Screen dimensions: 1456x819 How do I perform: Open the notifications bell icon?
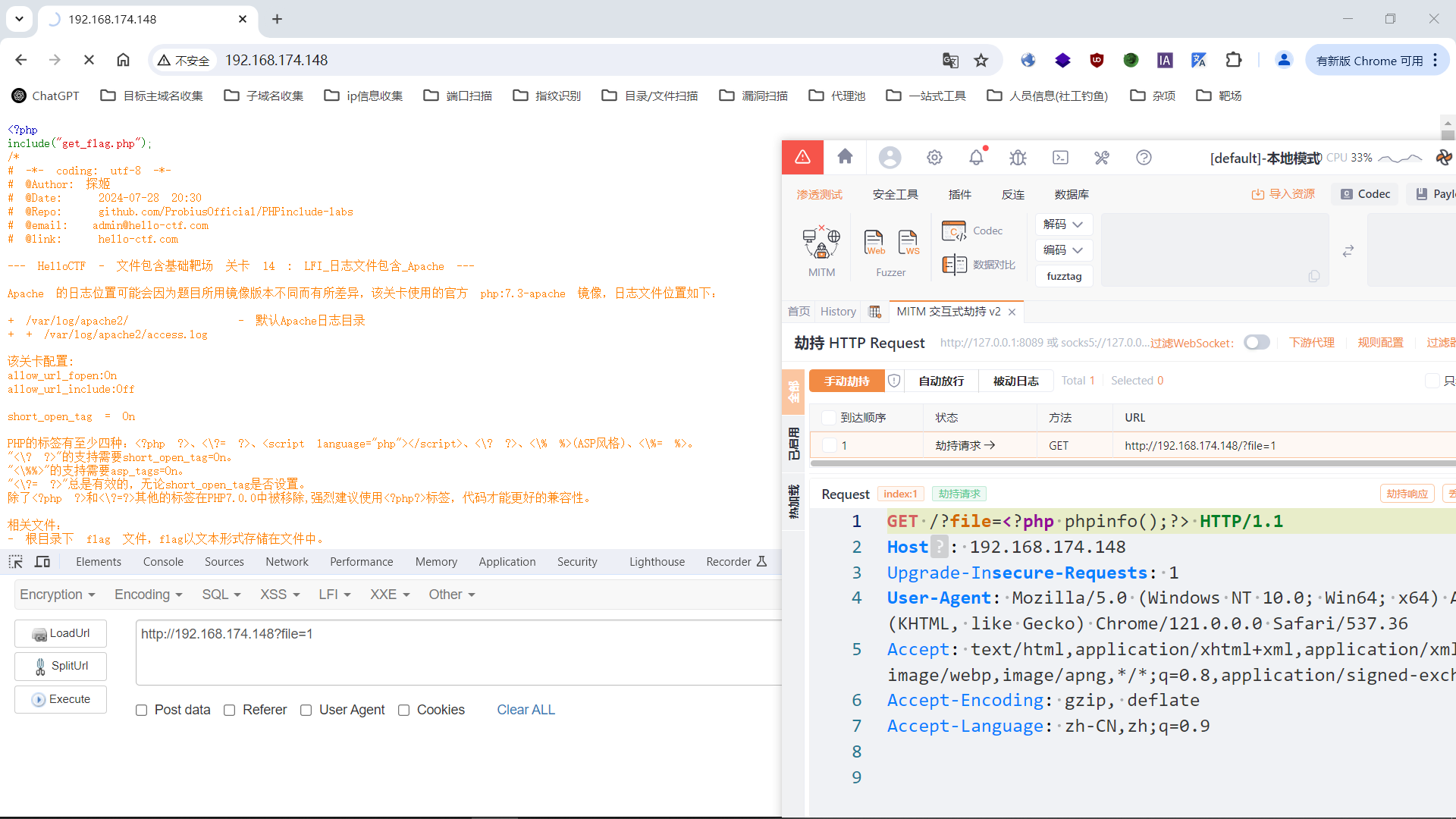pyautogui.click(x=976, y=158)
